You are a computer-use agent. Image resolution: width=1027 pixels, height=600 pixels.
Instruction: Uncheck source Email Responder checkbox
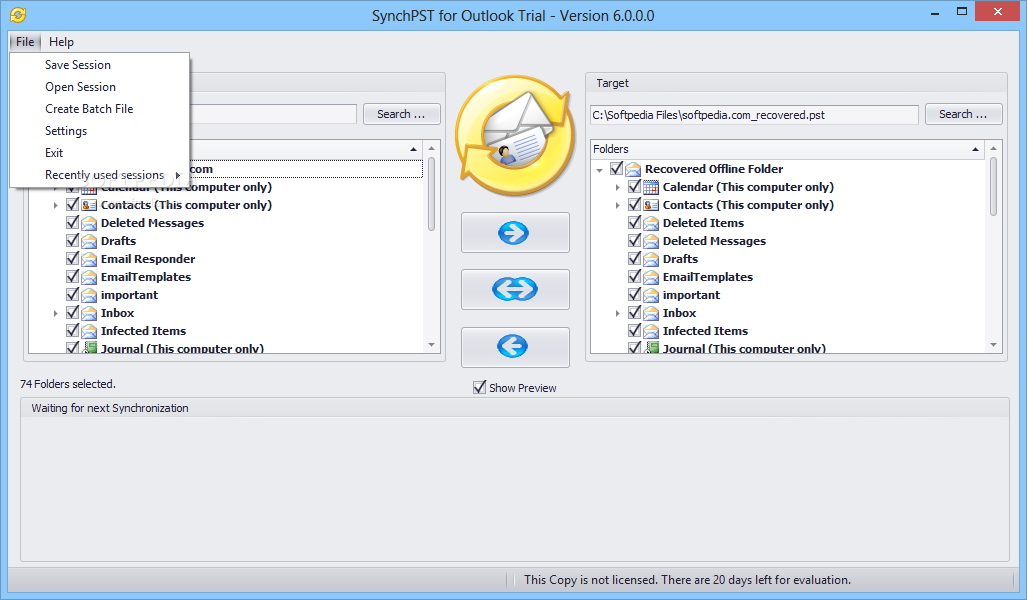click(x=72, y=259)
